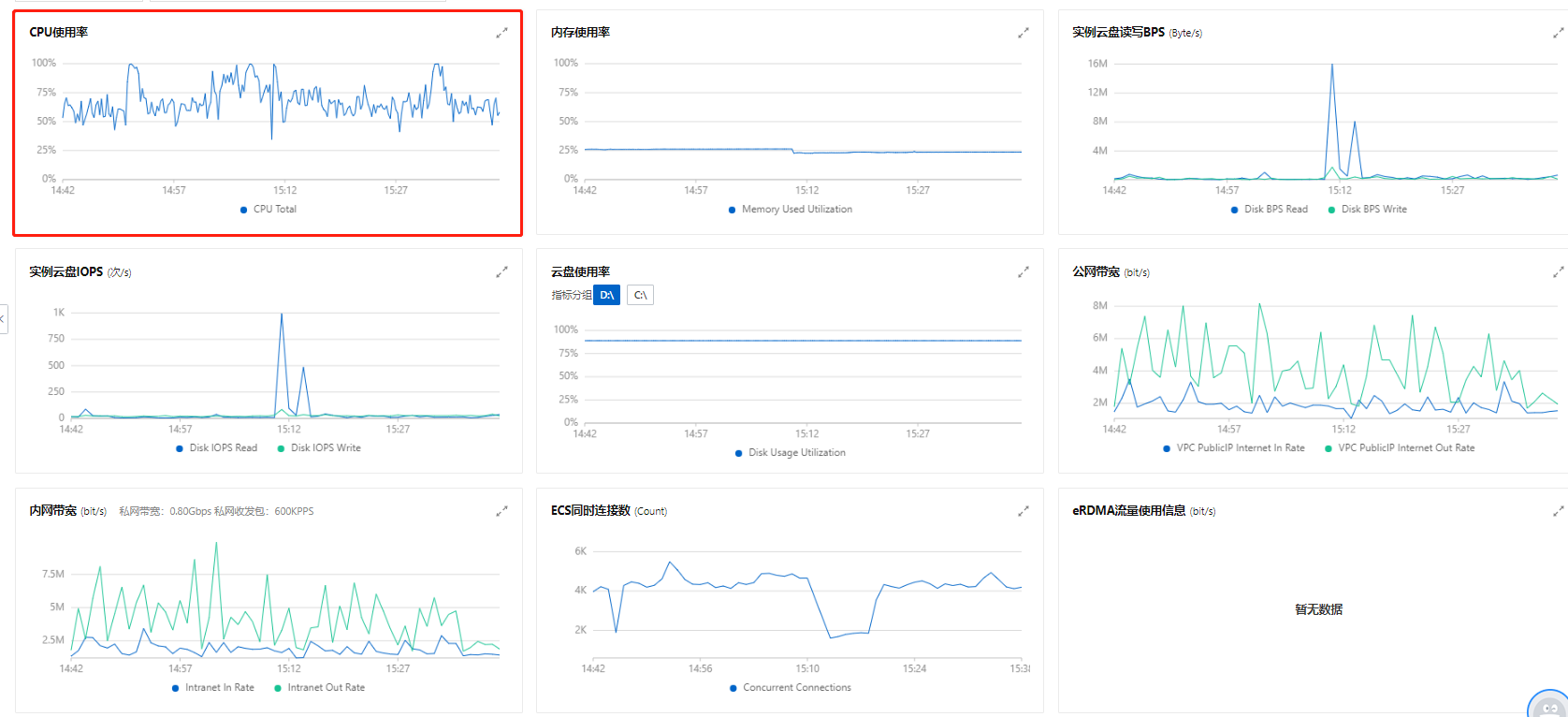
Task: Click the 15:10 time label in connections chart
Action: pos(807,668)
